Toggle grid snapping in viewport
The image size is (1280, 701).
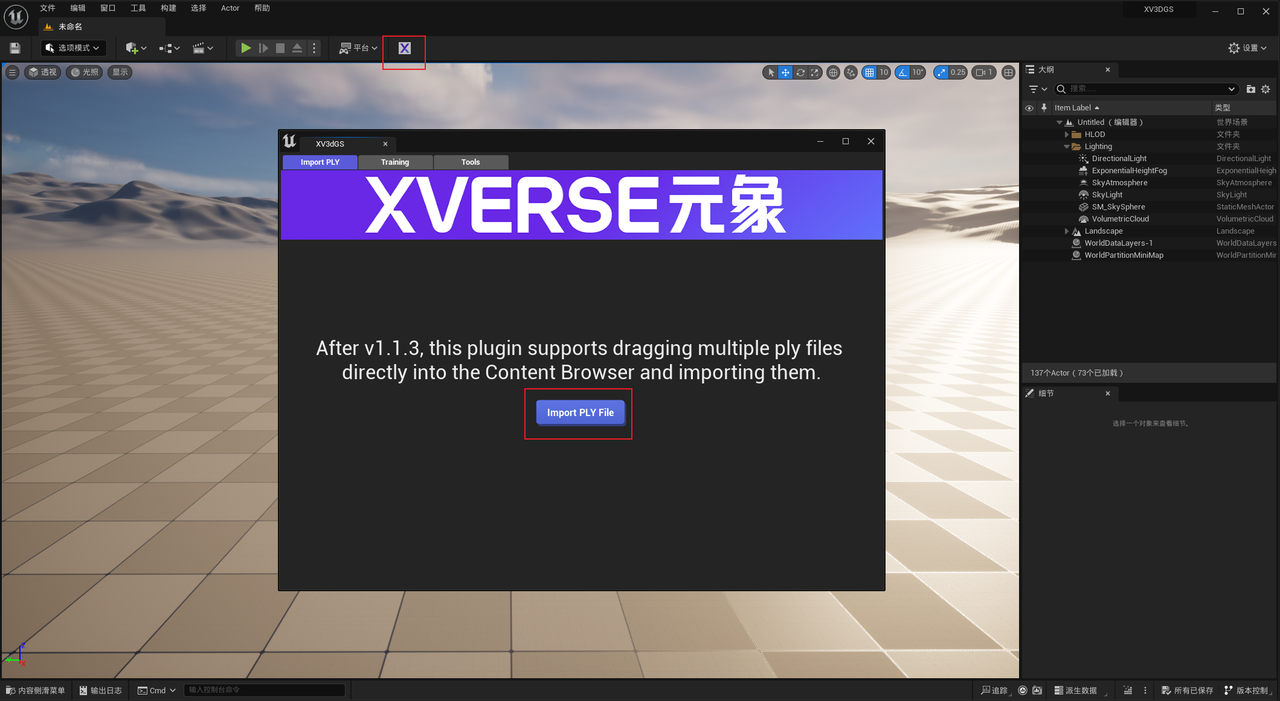[870, 72]
